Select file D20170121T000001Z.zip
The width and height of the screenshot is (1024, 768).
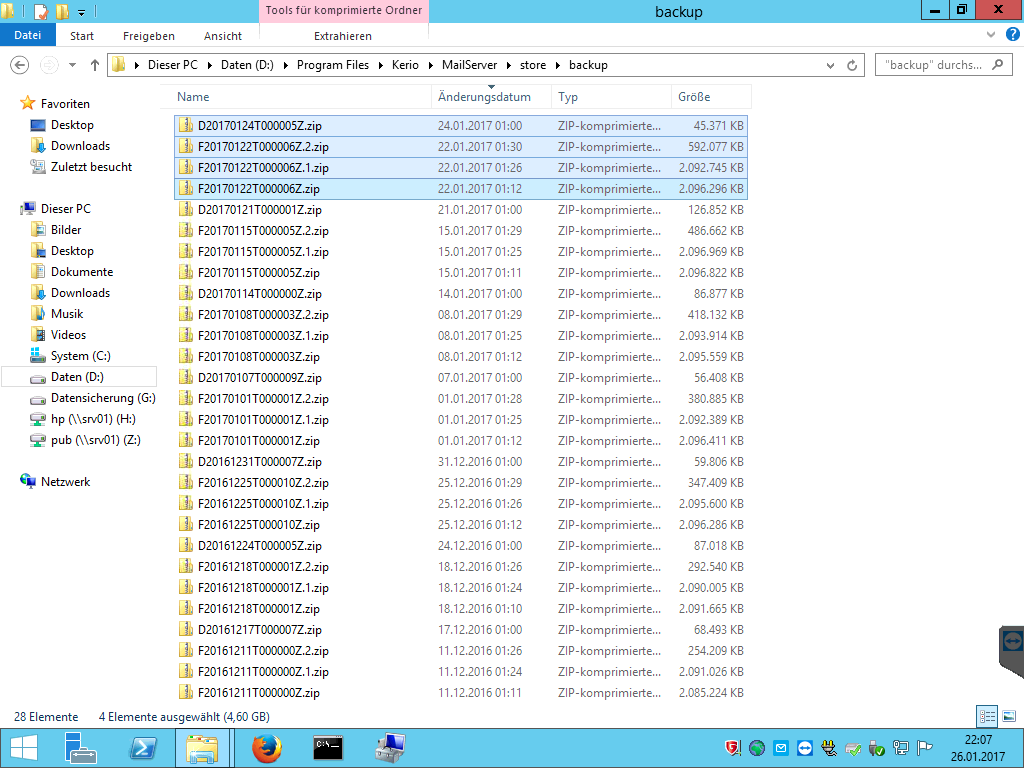tap(259, 210)
